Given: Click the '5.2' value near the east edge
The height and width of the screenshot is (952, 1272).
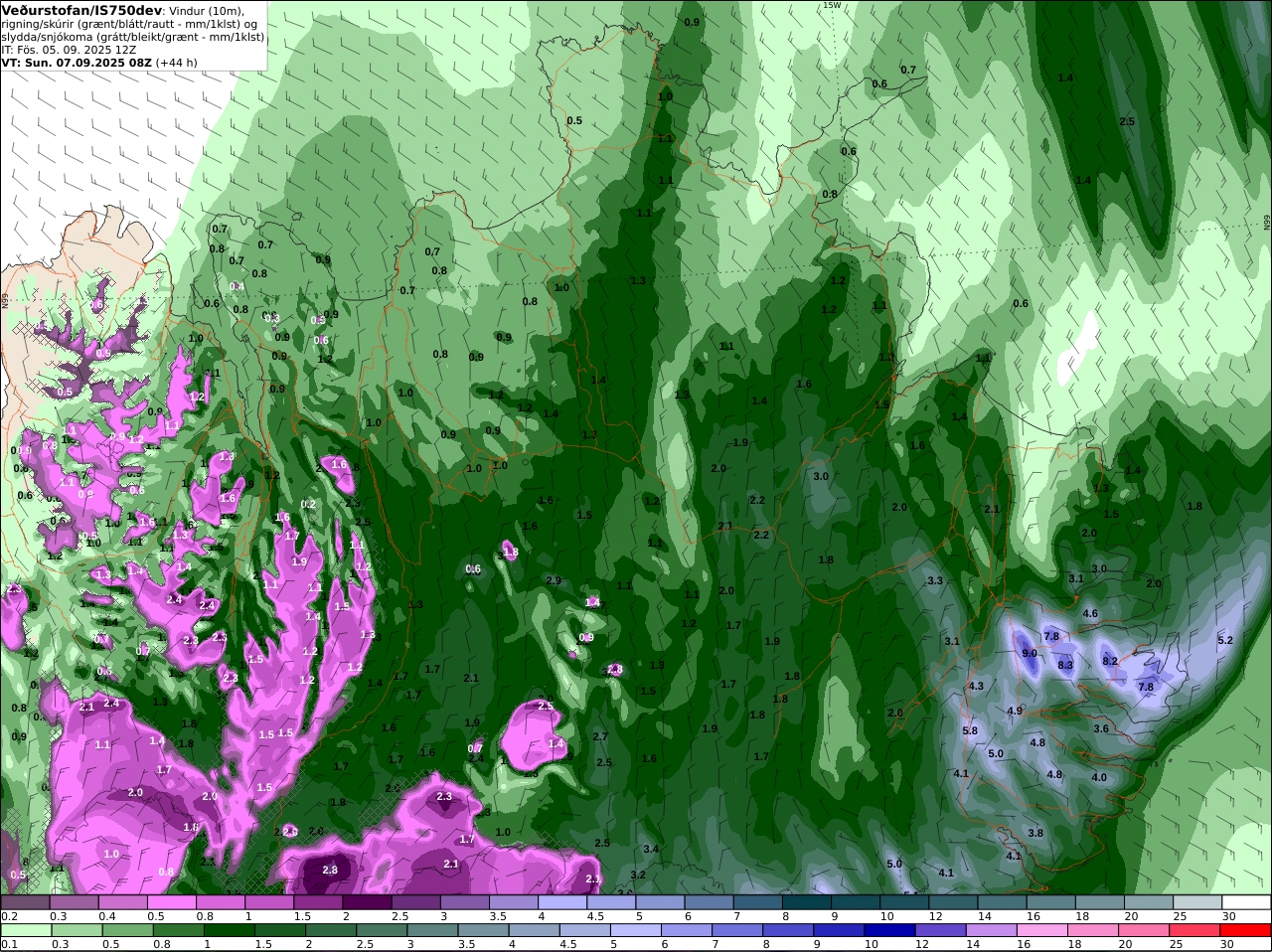Looking at the screenshot, I should pyautogui.click(x=1224, y=640).
